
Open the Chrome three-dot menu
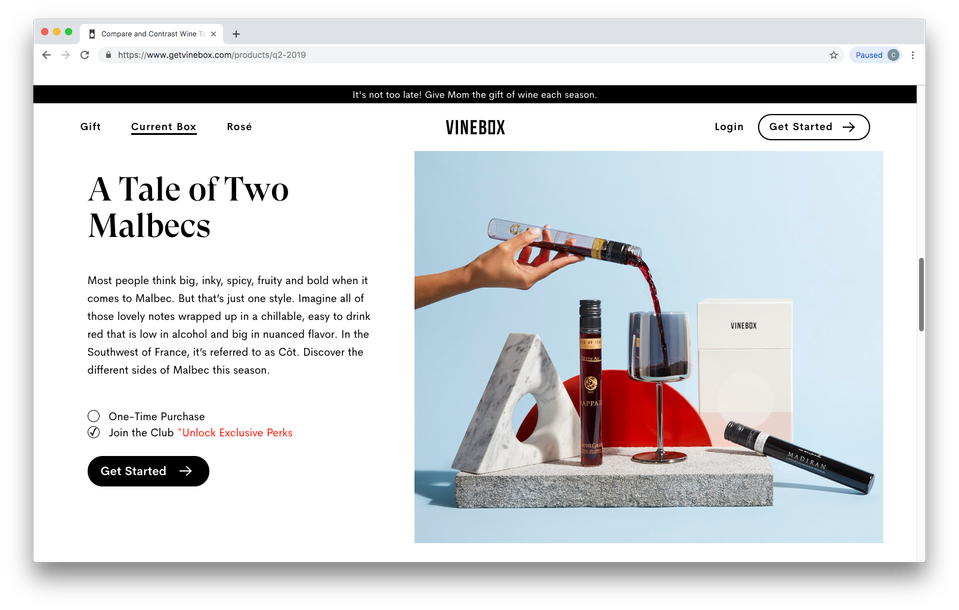click(913, 55)
